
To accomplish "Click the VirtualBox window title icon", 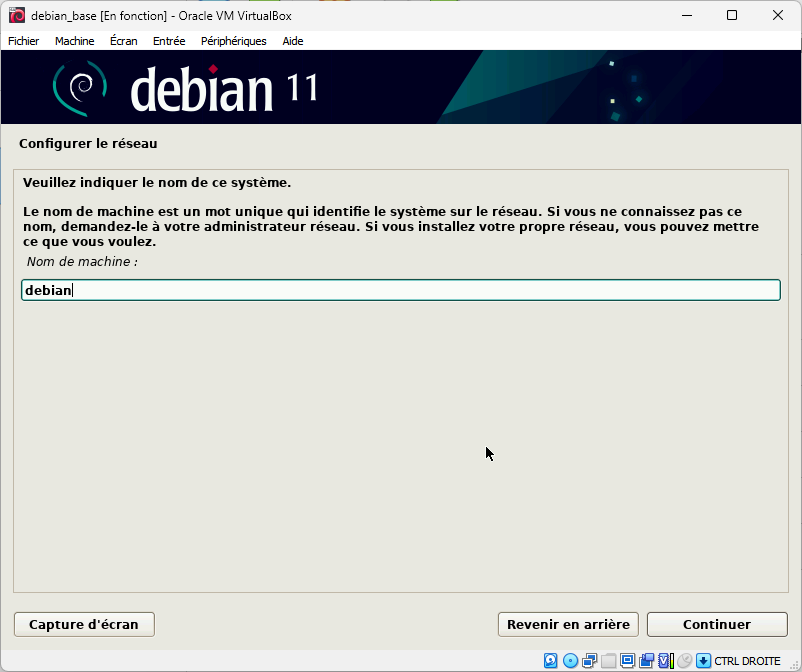I will [17, 15].
